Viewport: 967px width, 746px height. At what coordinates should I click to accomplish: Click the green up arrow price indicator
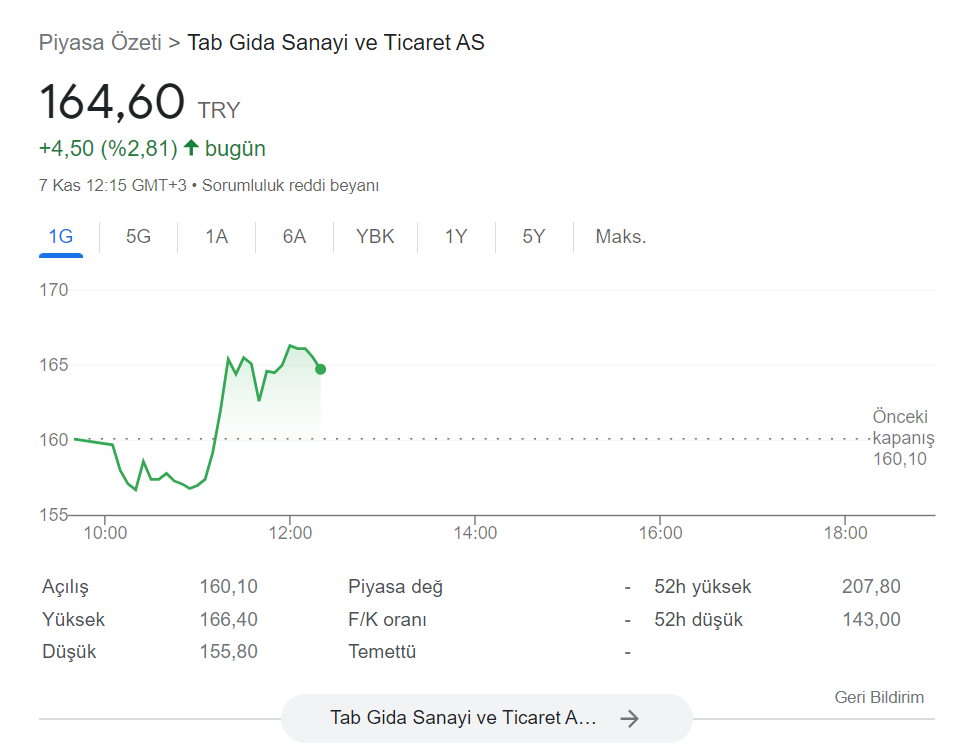click(x=191, y=148)
